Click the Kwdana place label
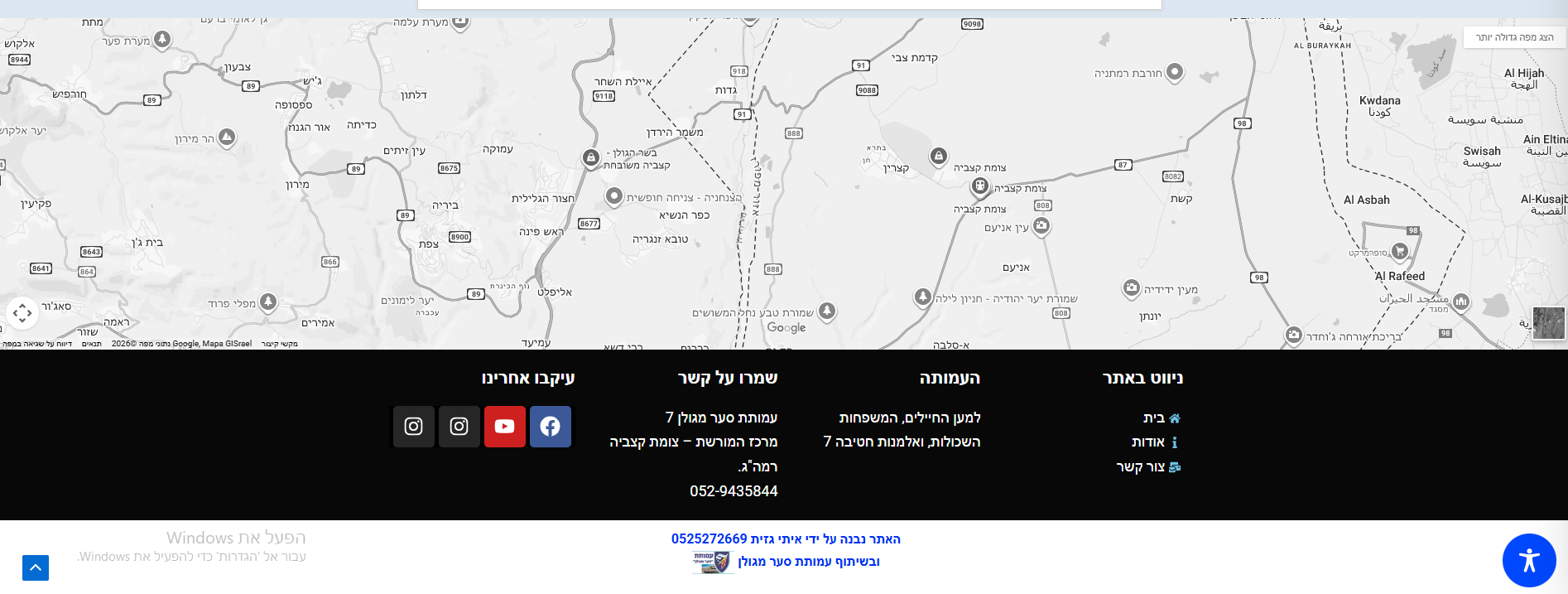Viewport: 1568px width, 594px height. click(x=1379, y=100)
